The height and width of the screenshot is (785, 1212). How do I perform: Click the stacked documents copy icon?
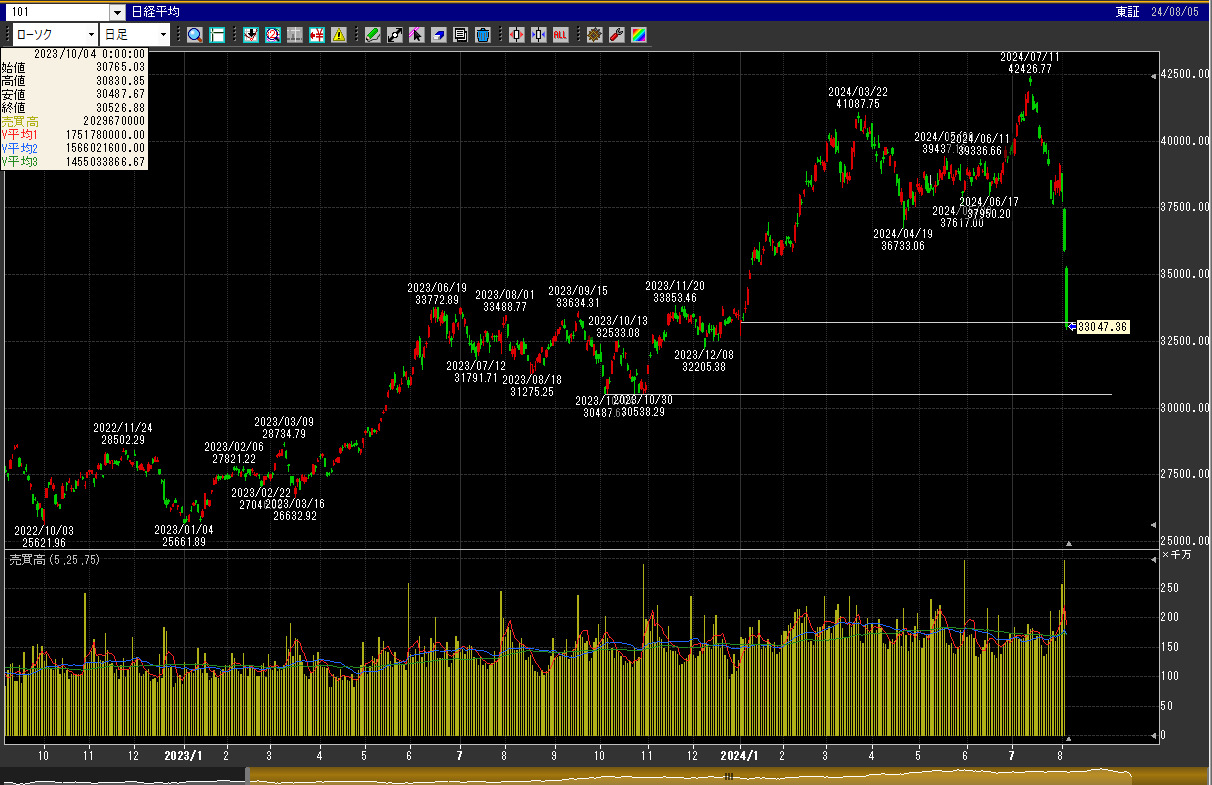[460, 35]
